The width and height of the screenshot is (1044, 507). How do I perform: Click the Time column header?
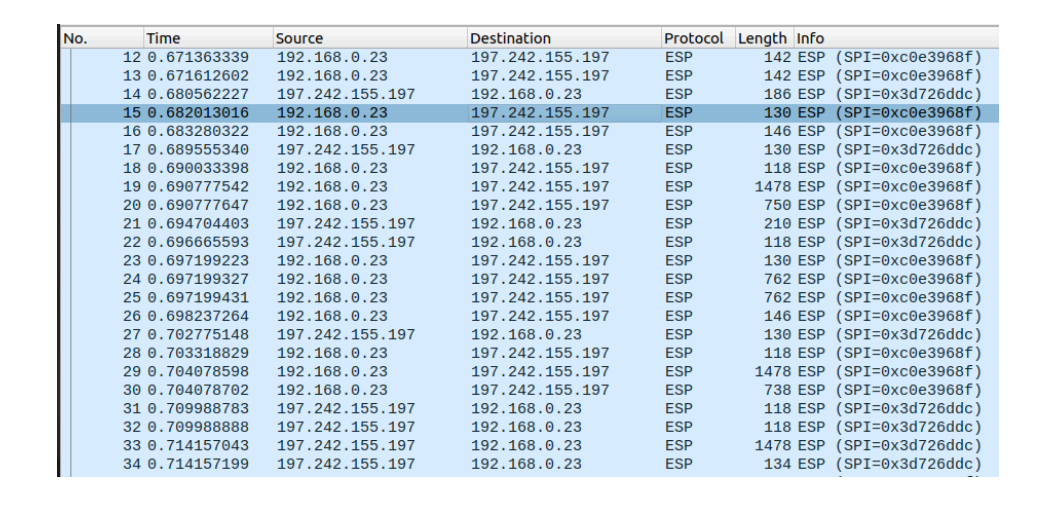[x=207, y=38]
